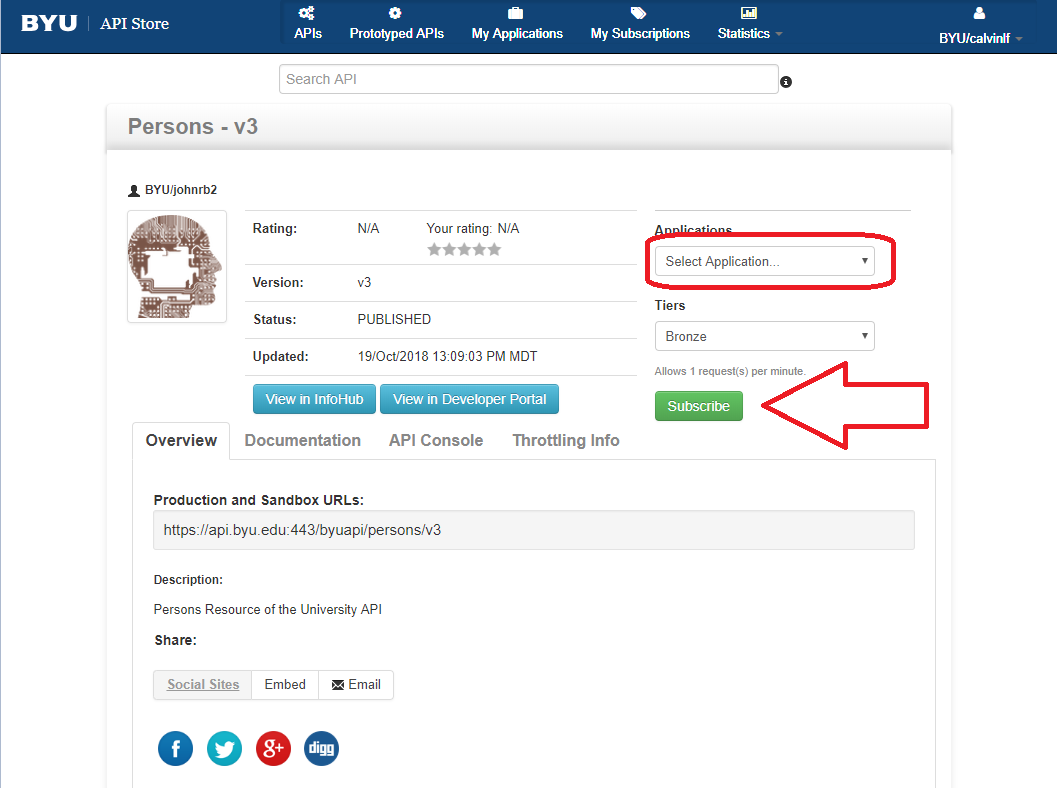This screenshot has height=788, width=1057.
Task: Click the APIs gears icon
Action: (x=307, y=13)
